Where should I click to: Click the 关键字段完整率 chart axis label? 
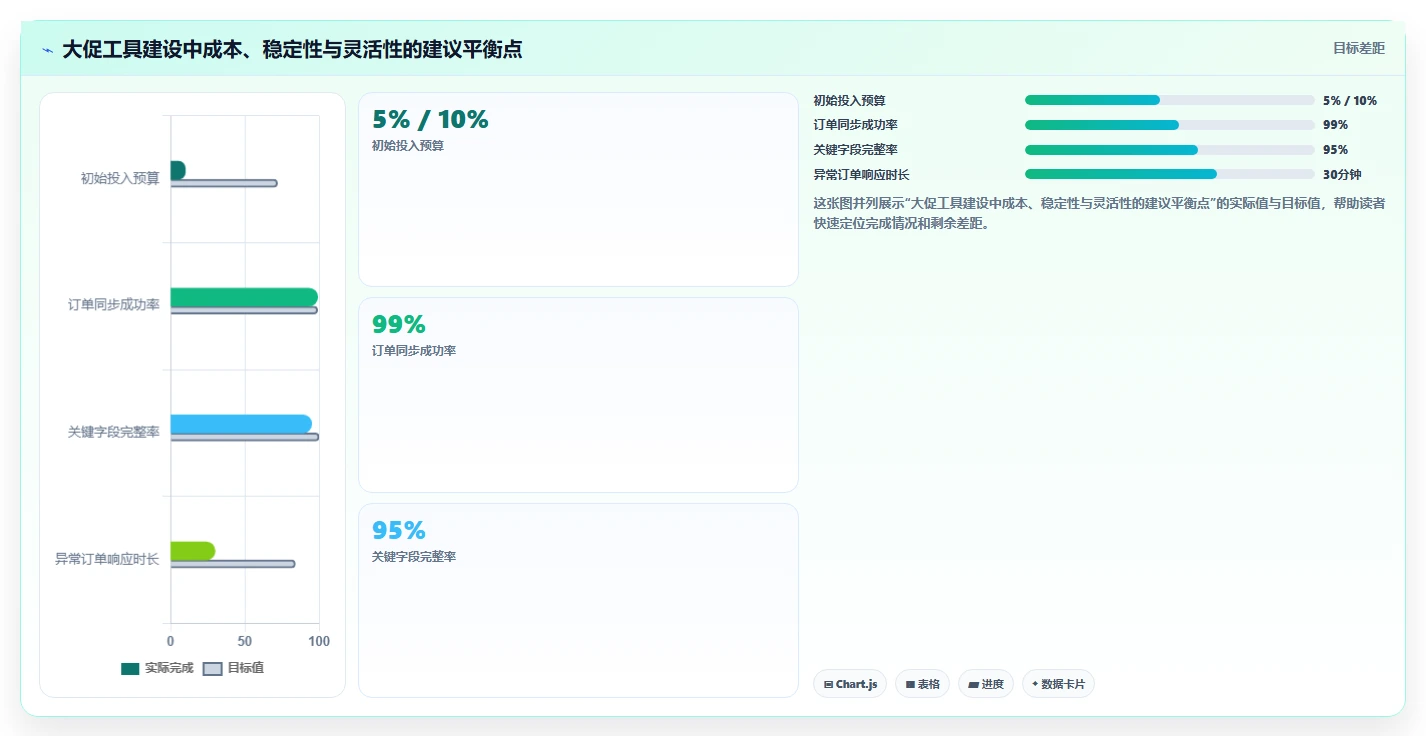[114, 432]
